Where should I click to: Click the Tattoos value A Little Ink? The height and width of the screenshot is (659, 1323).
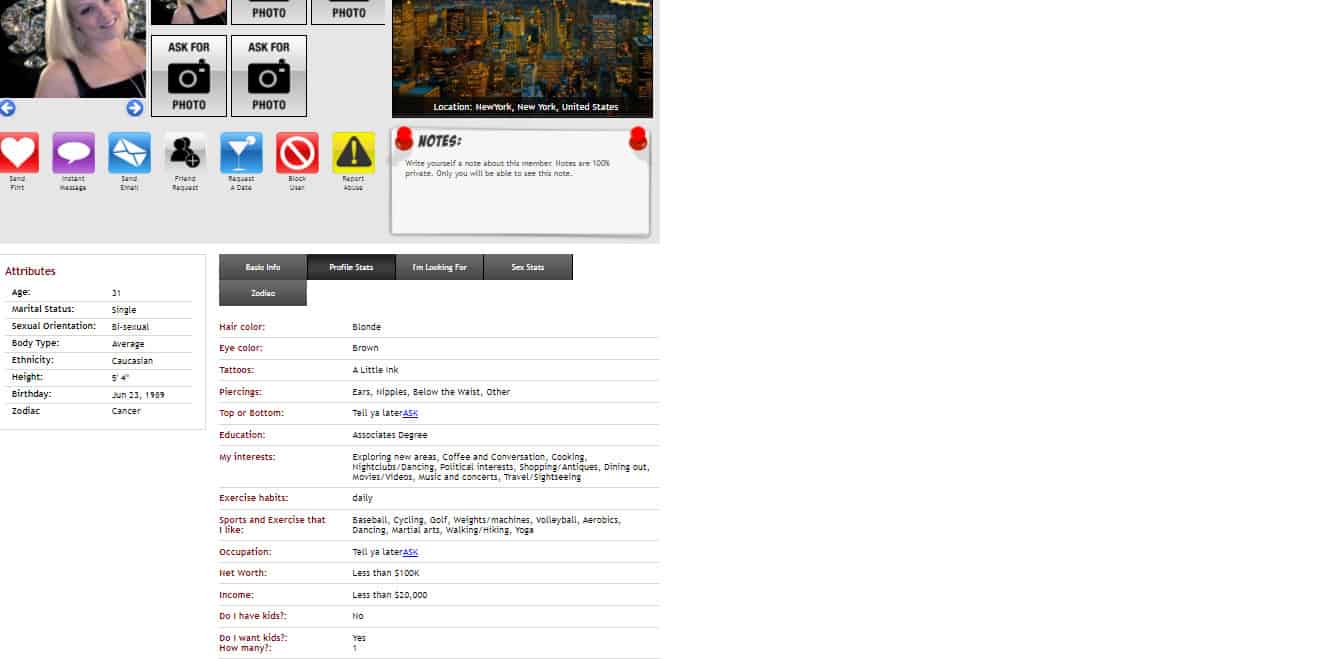(375, 370)
